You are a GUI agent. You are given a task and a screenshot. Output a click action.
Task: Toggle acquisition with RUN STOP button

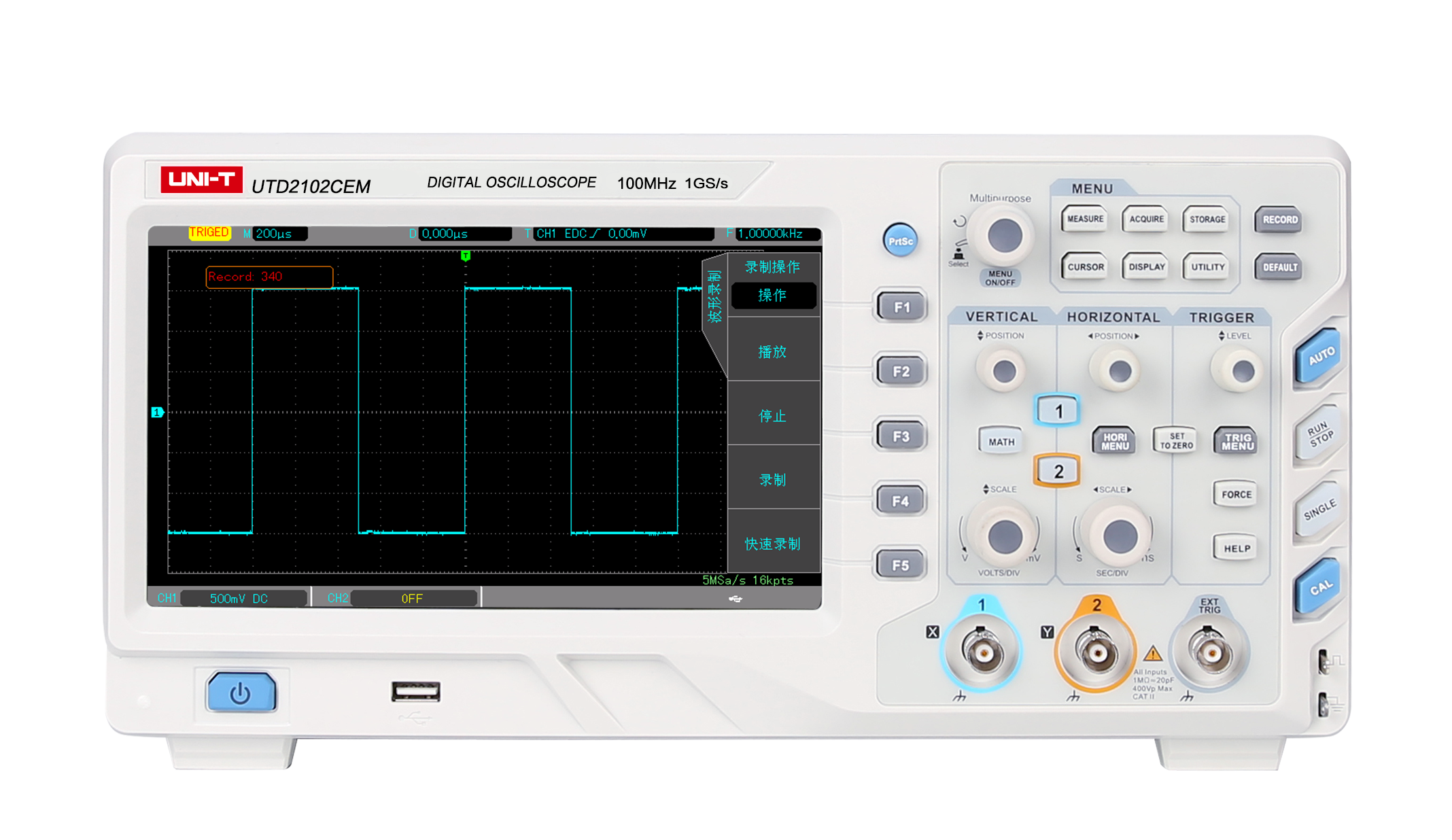click(1319, 434)
